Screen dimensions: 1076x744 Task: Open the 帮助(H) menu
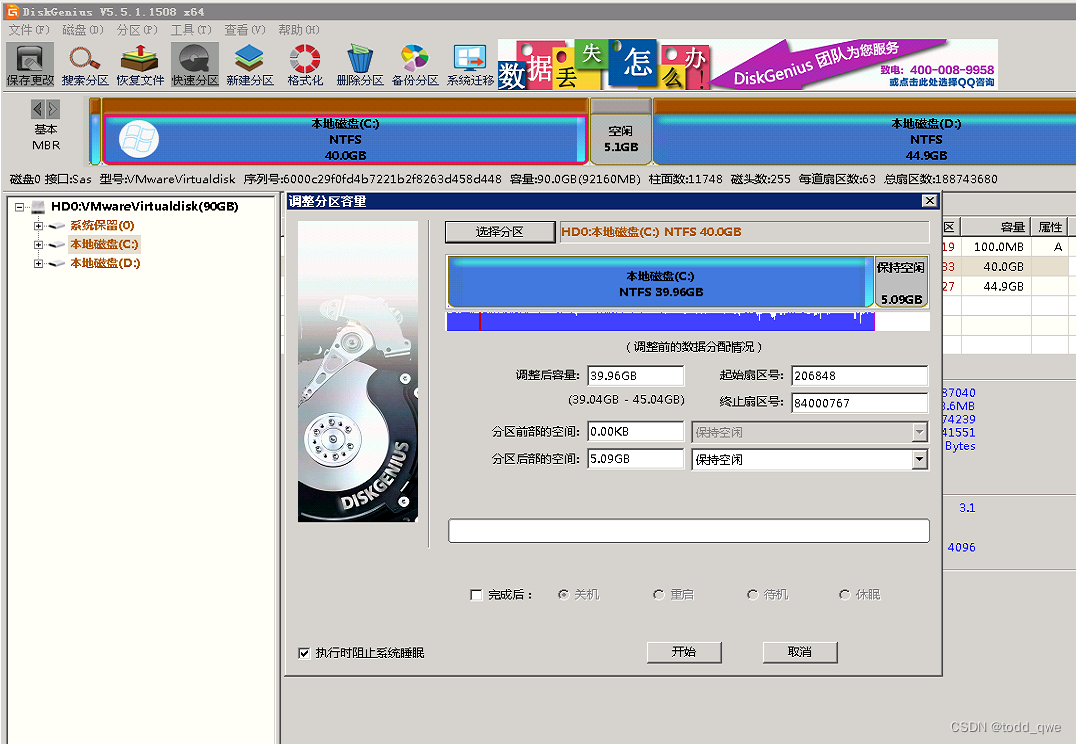tap(299, 30)
